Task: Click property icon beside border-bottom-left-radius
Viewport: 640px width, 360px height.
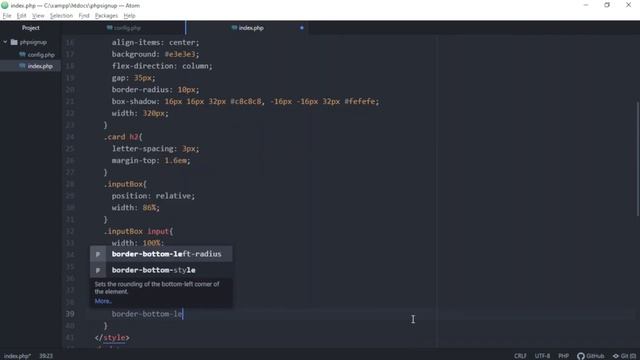Action: tap(98, 254)
